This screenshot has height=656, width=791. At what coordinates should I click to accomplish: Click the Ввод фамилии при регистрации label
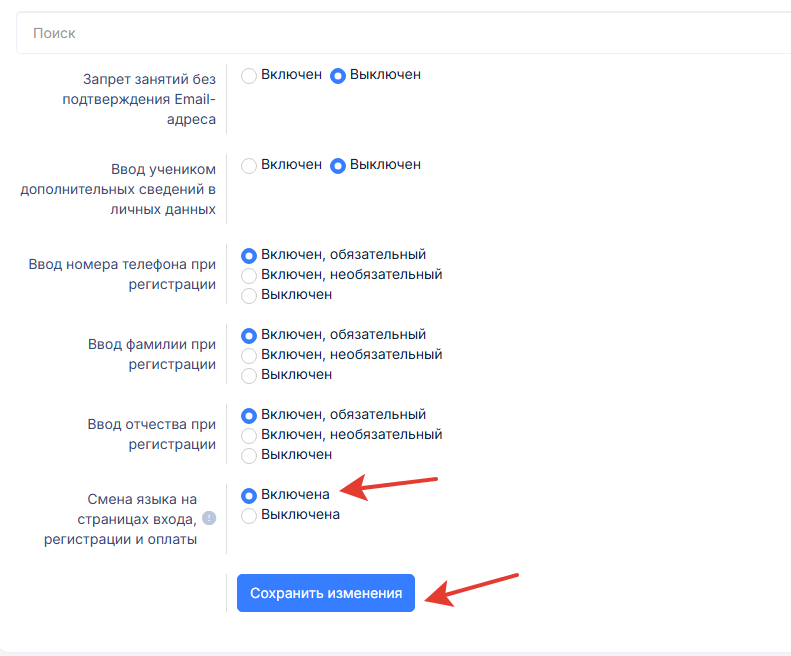click(x=152, y=354)
